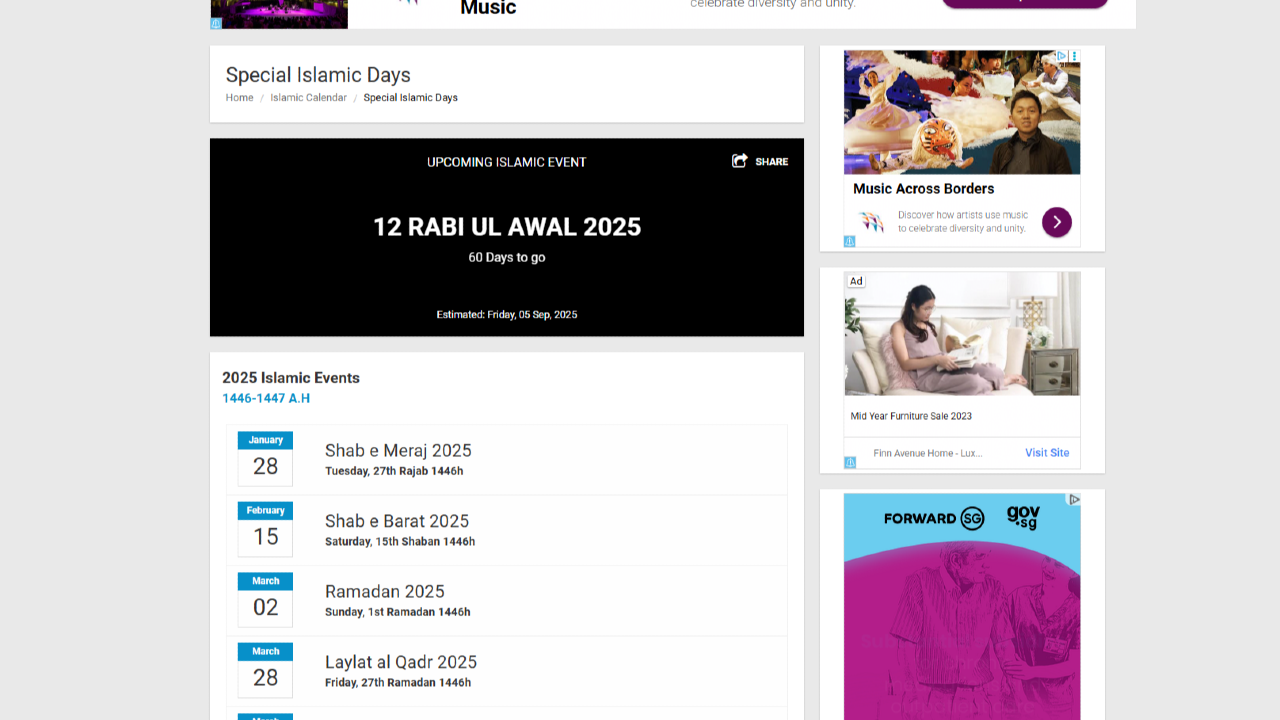Click the 12 RABI UL AWAL 2025 heading
This screenshot has height=720, width=1280.
(507, 227)
